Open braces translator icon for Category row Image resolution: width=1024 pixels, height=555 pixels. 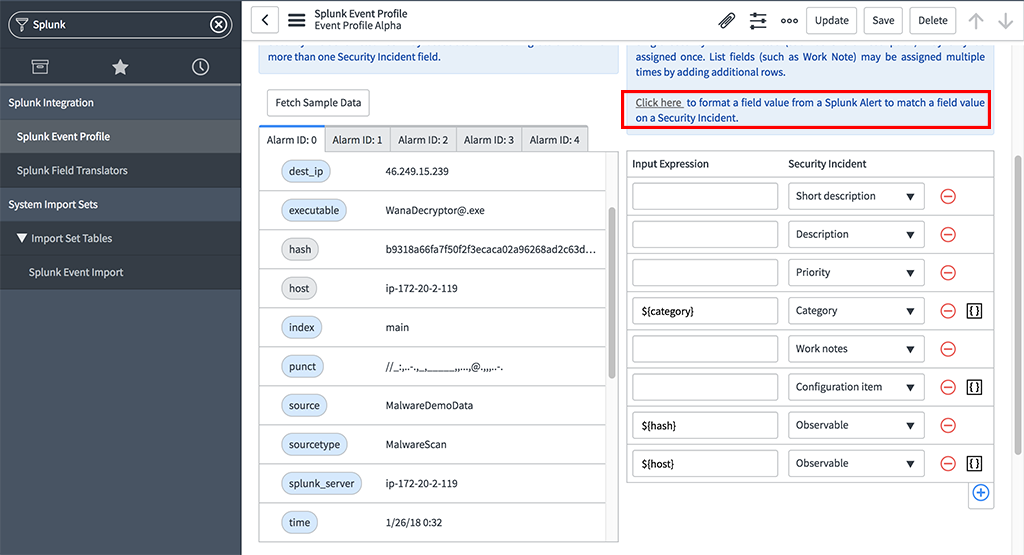(x=974, y=311)
